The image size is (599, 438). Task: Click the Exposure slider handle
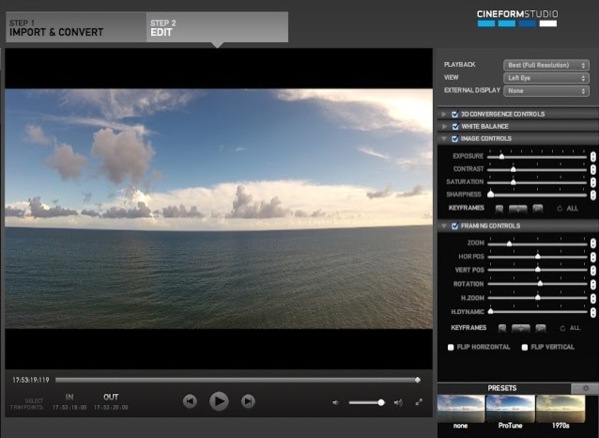click(502, 156)
